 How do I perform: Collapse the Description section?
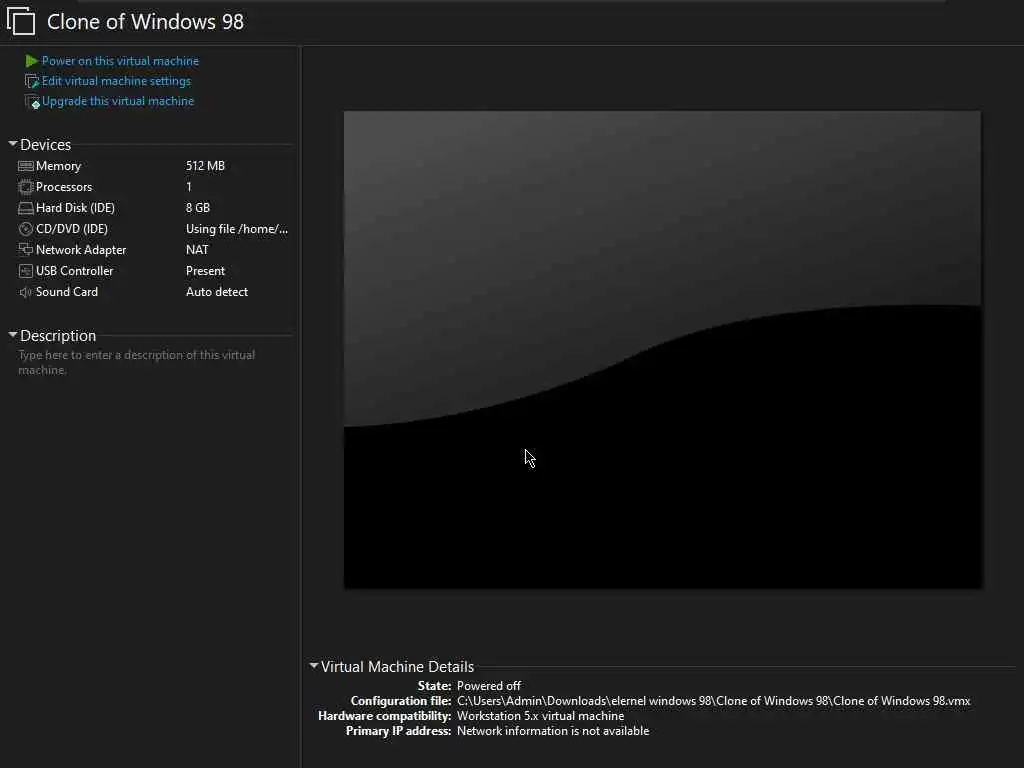[x=12, y=334]
